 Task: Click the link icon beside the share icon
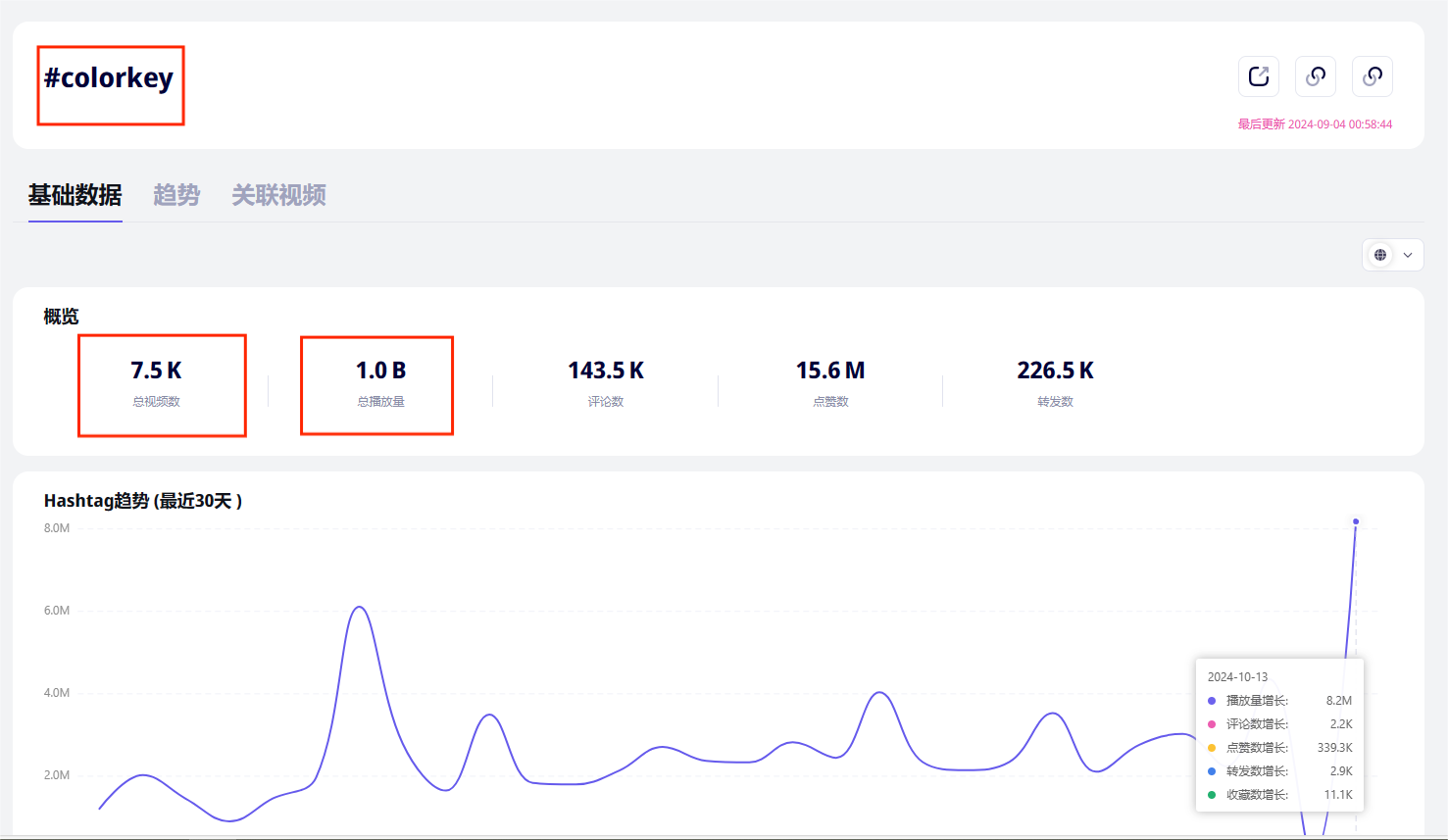click(x=1316, y=76)
